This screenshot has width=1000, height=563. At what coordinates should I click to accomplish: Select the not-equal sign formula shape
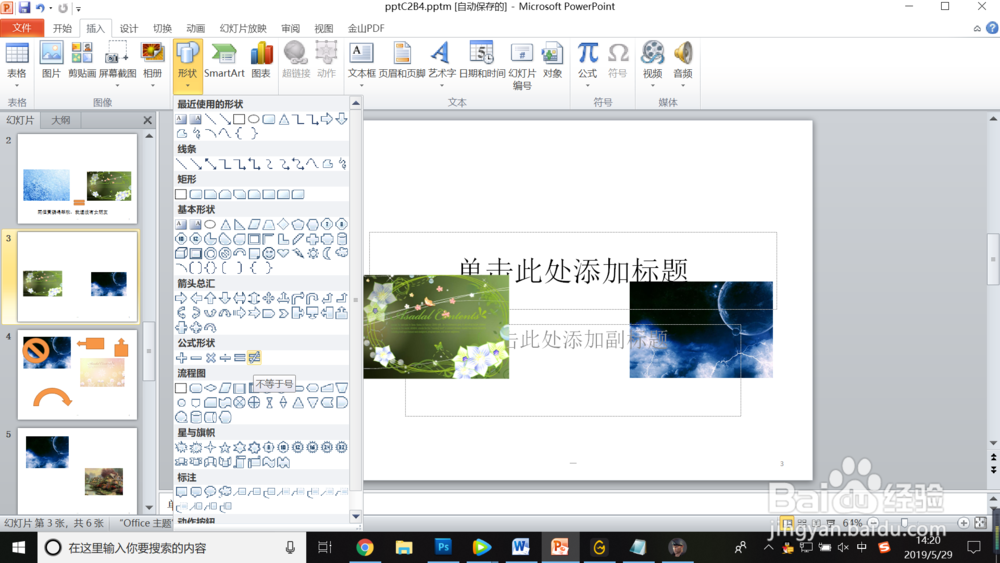(x=254, y=358)
